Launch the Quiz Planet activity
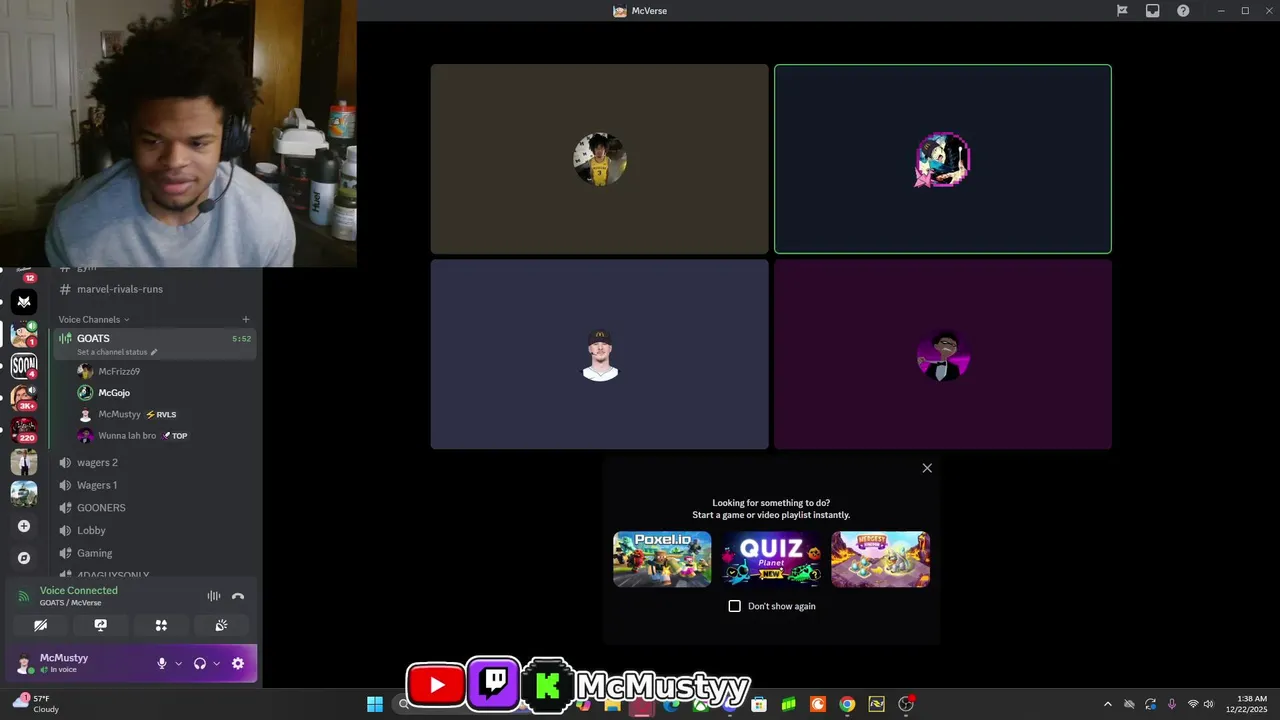The width and height of the screenshot is (1280, 720). (771, 559)
